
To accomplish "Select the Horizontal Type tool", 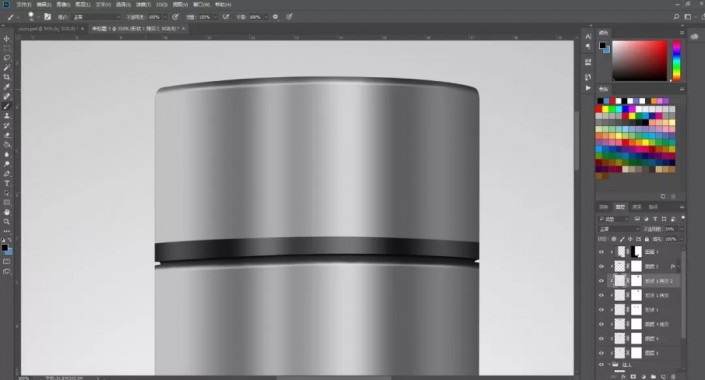I will pos(7,183).
